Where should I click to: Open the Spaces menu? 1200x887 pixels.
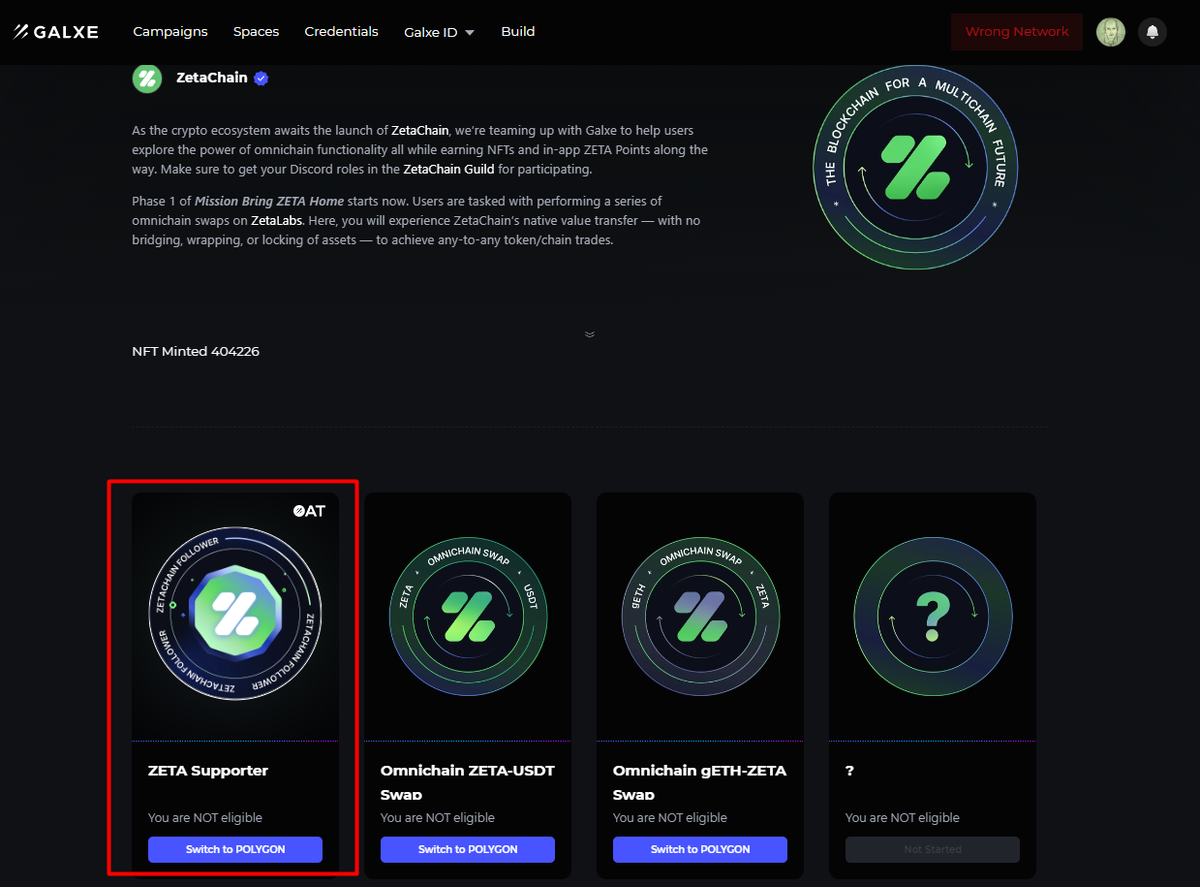[x=256, y=32]
